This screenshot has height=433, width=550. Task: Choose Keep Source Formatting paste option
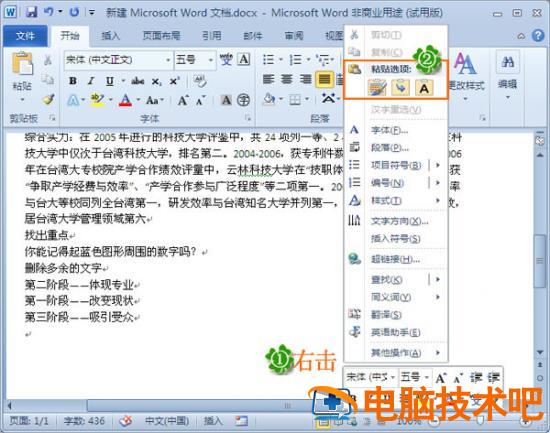(377, 87)
